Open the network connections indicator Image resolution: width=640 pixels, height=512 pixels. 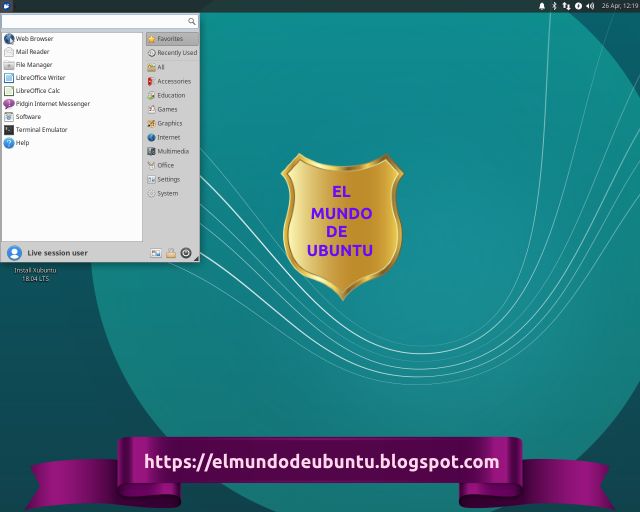[566, 6]
